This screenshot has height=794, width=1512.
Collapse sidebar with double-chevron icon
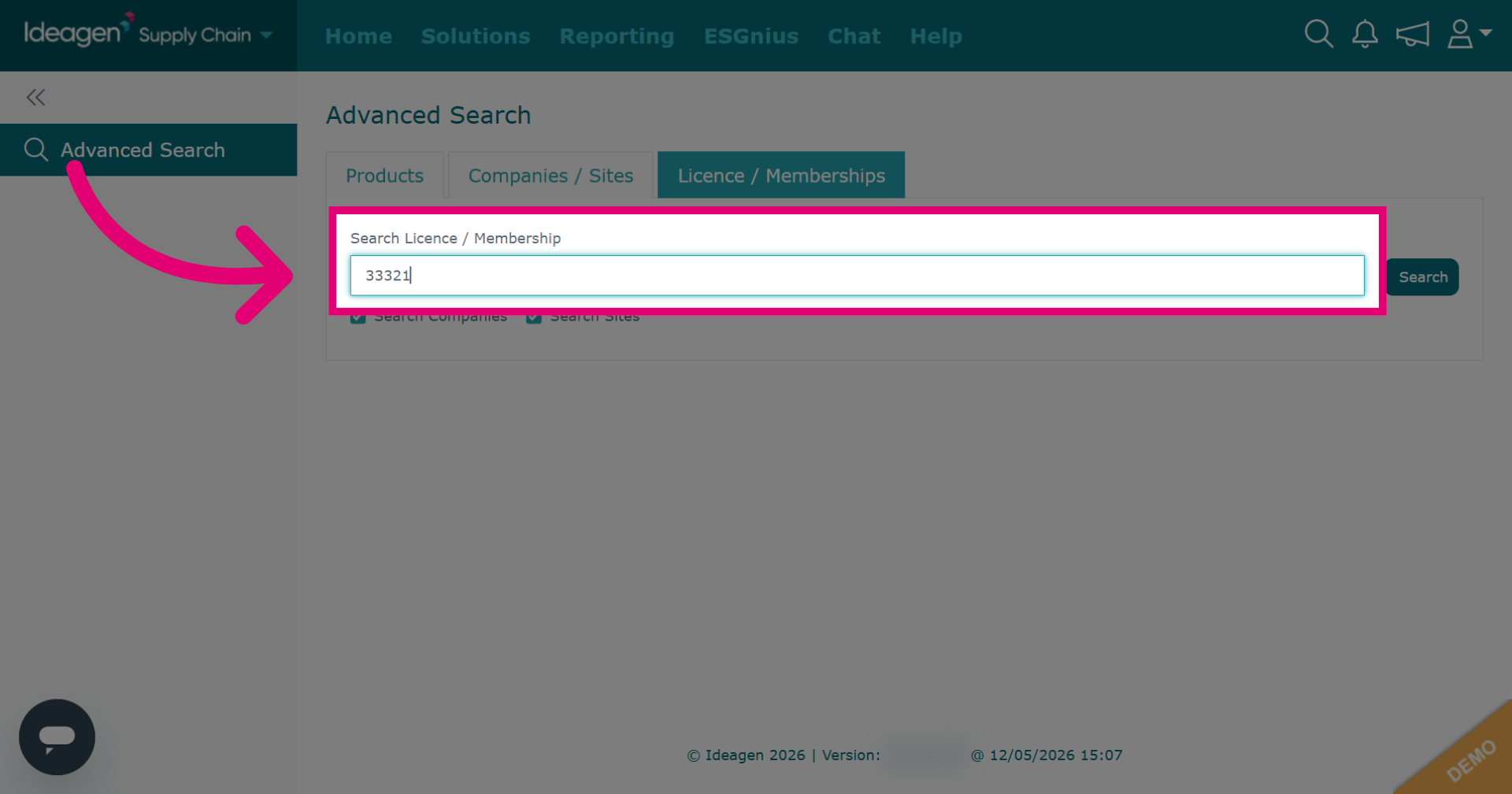click(35, 97)
